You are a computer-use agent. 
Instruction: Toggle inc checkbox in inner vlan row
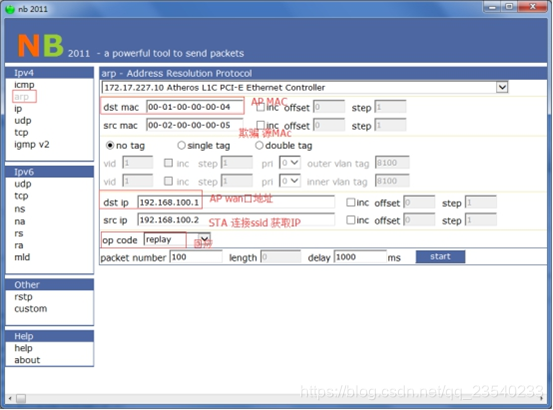coord(169,181)
